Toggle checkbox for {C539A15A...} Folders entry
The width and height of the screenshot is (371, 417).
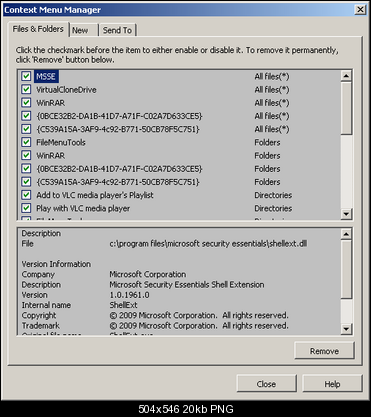(26, 182)
